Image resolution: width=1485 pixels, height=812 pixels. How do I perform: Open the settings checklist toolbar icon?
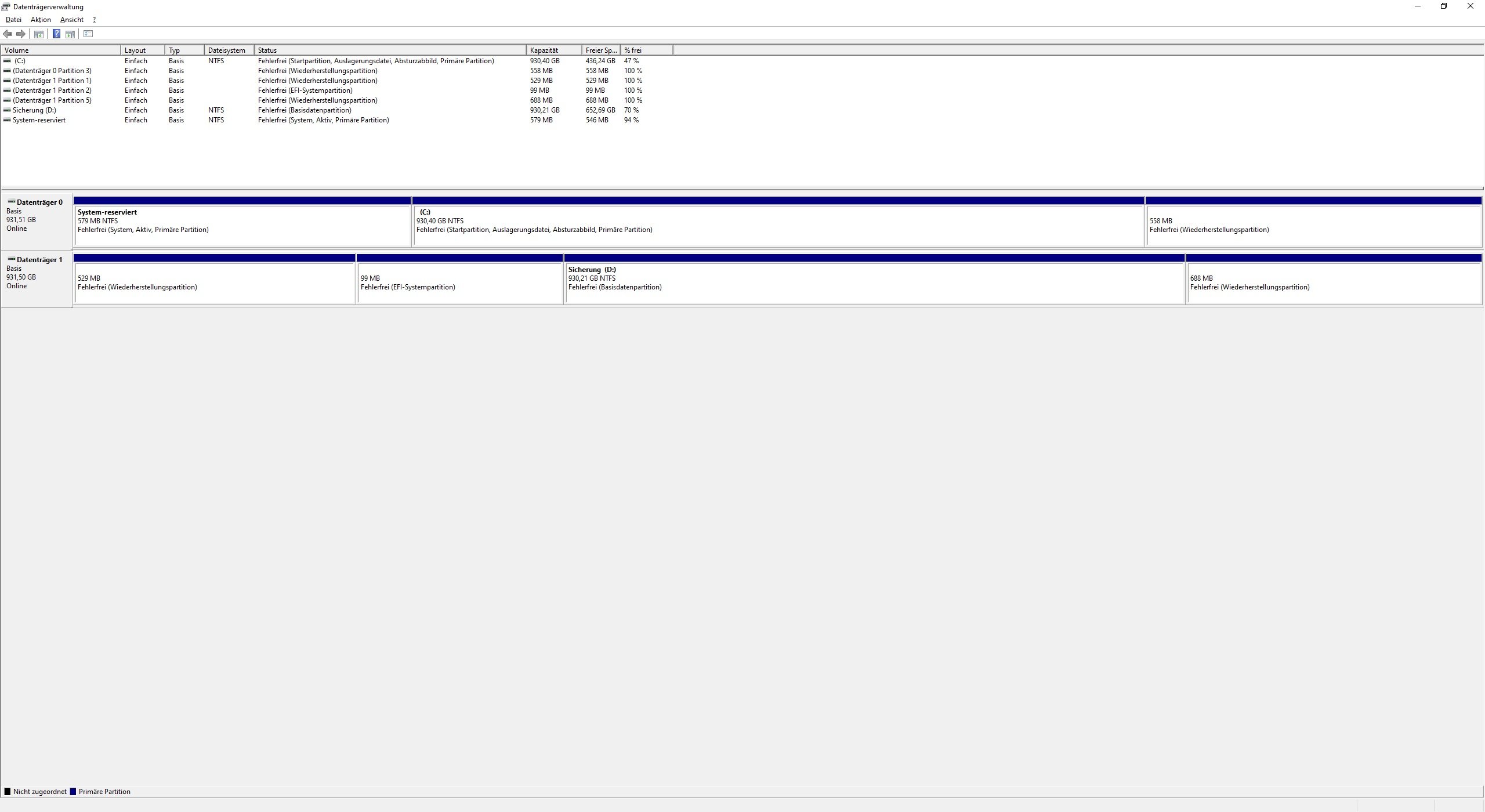(x=88, y=34)
